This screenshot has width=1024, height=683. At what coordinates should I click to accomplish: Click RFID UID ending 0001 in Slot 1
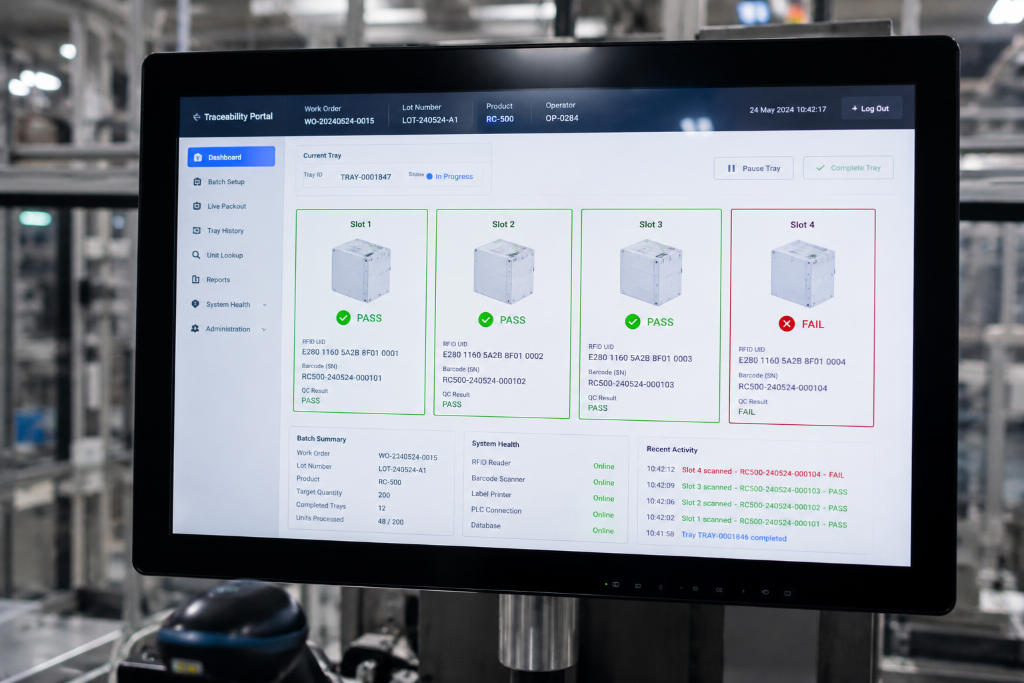click(350, 353)
